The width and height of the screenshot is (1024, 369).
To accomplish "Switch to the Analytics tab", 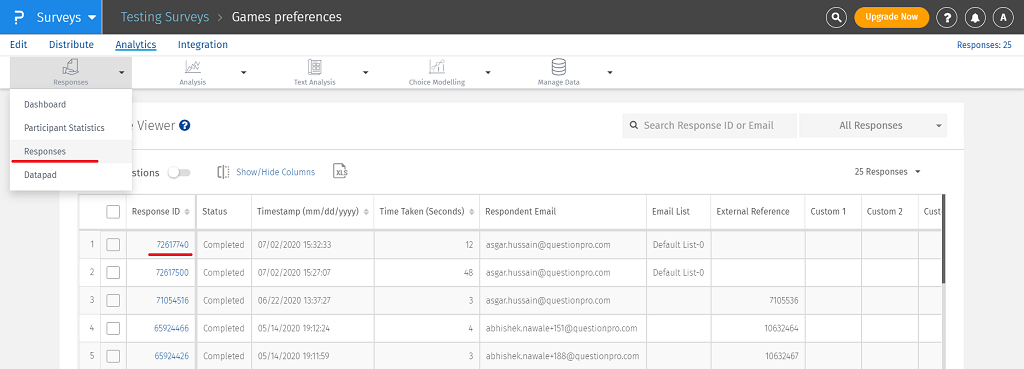I will click(x=136, y=45).
